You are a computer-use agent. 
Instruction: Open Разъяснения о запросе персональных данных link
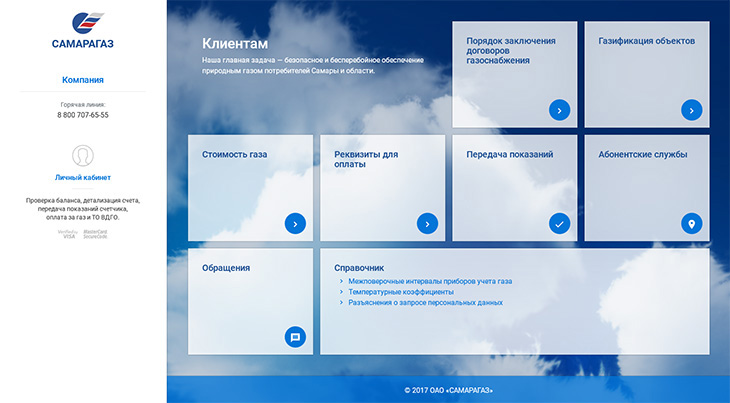click(x=426, y=302)
